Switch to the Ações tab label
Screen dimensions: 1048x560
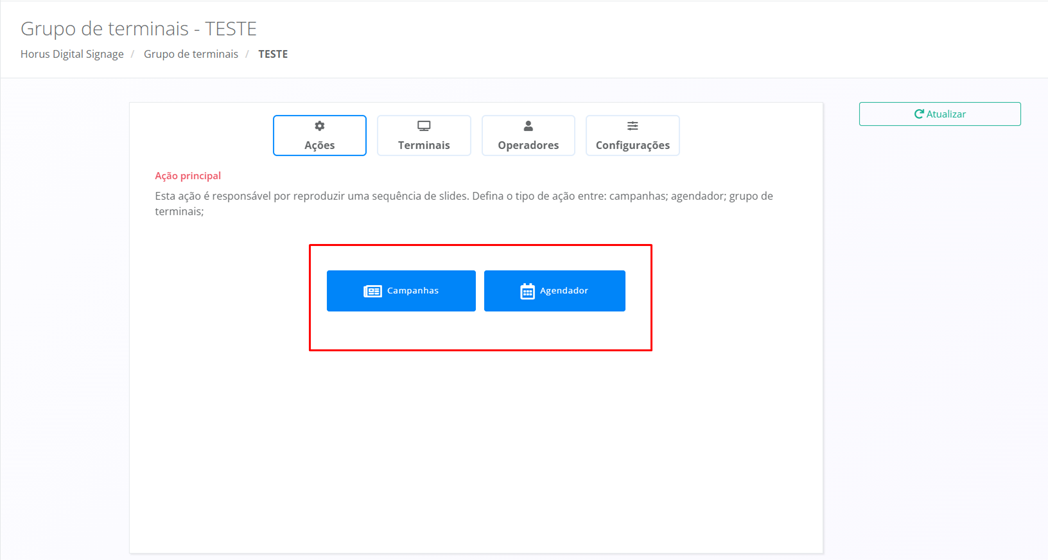(x=320, y=145)
